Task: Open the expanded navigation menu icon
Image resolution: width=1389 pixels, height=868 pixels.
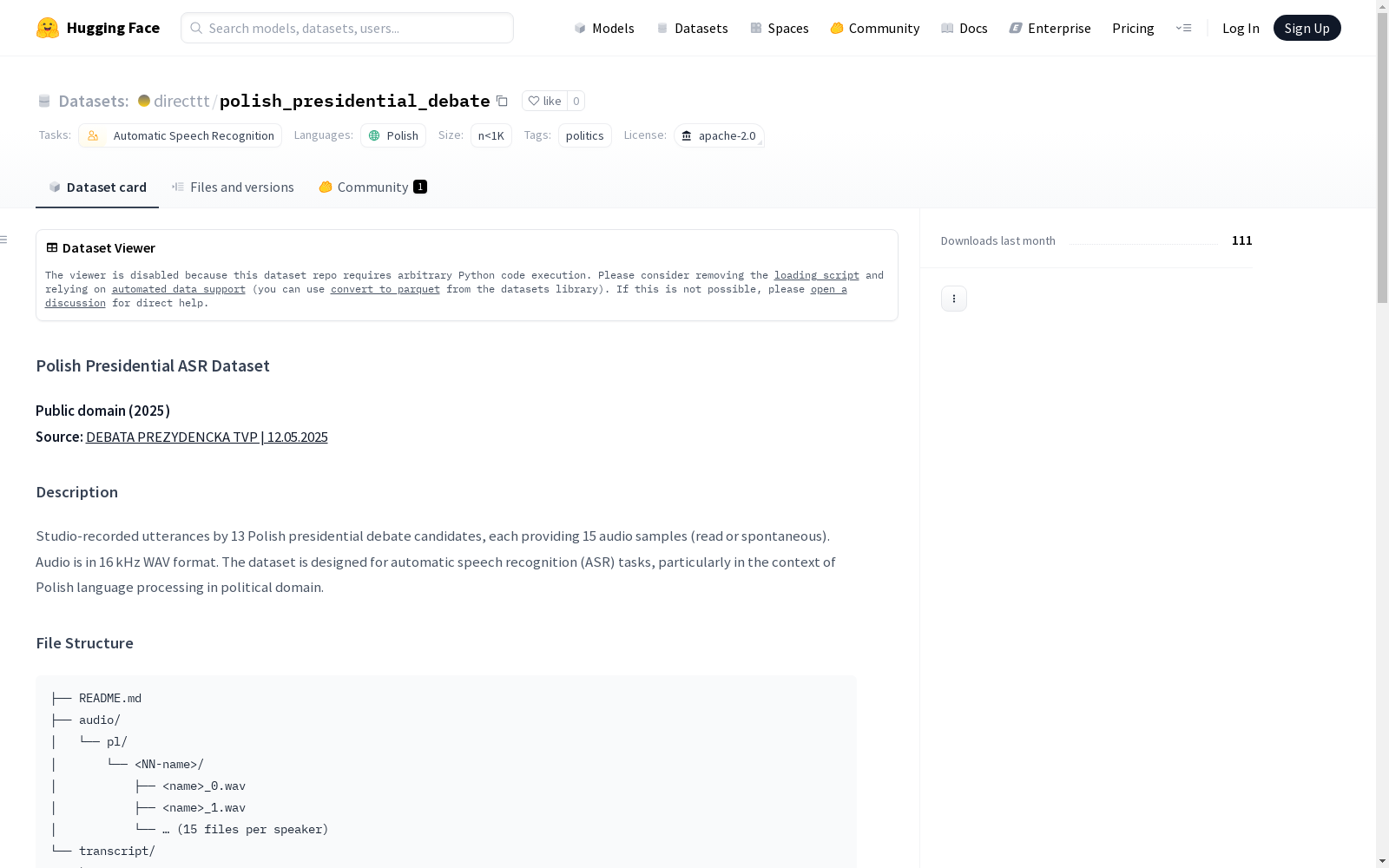Action: click(1183, 28)
